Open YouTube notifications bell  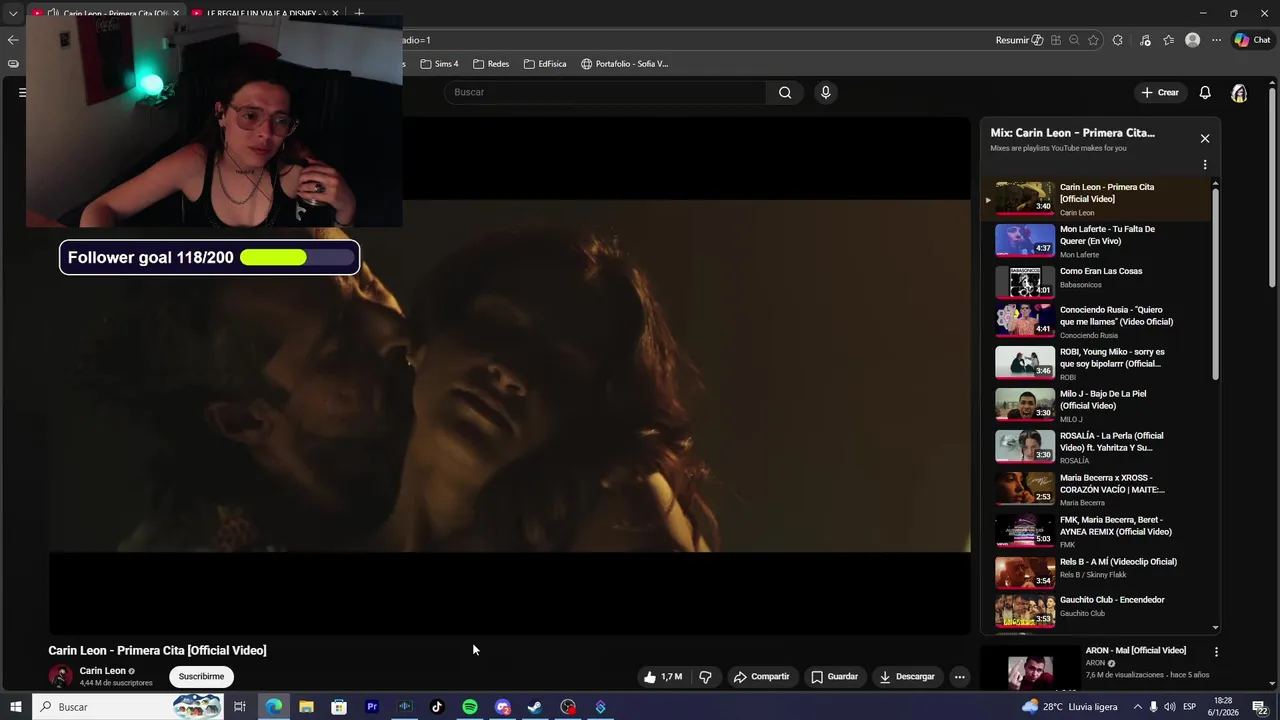(x=1205, y=92)
